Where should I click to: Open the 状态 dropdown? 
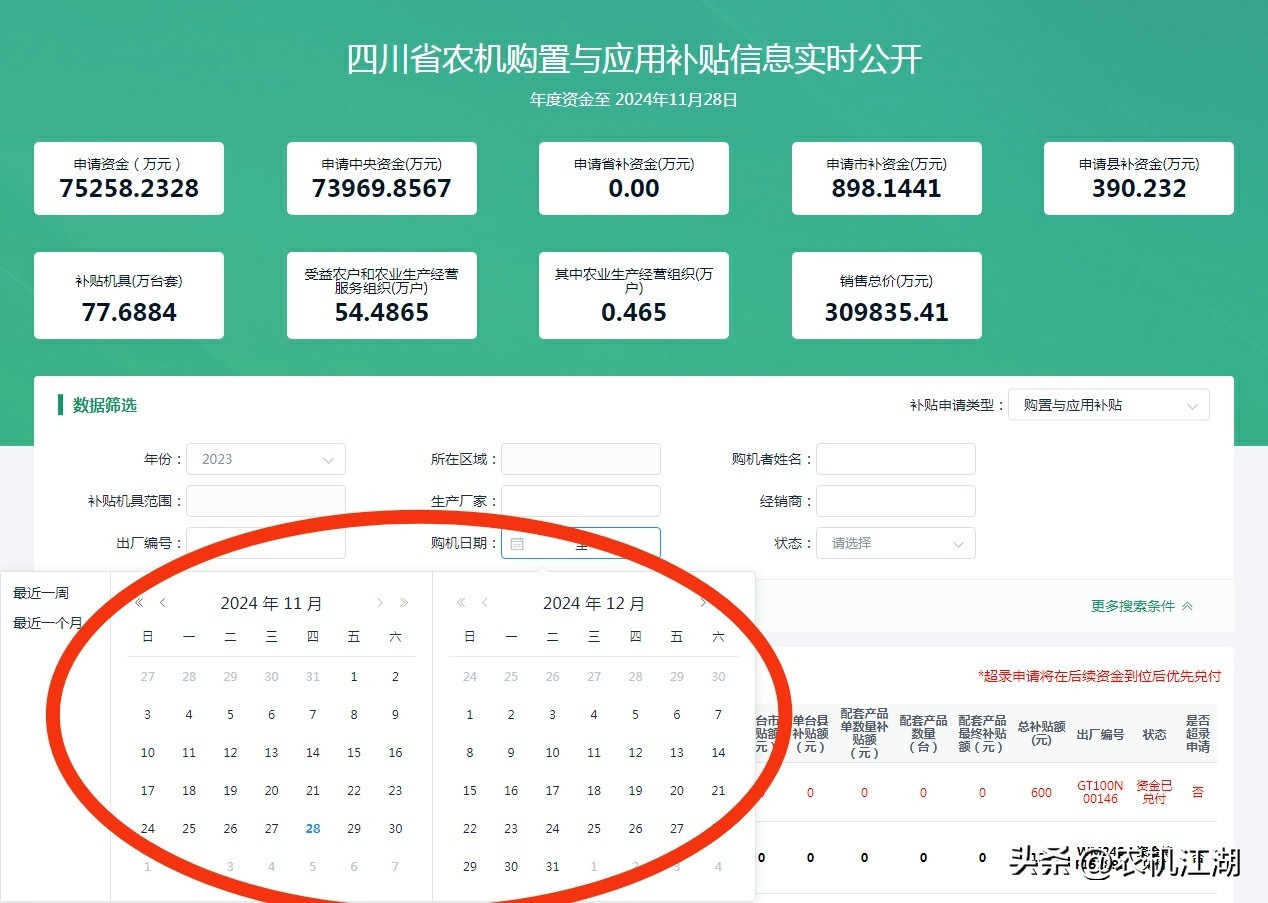click(x=895, y=543)
